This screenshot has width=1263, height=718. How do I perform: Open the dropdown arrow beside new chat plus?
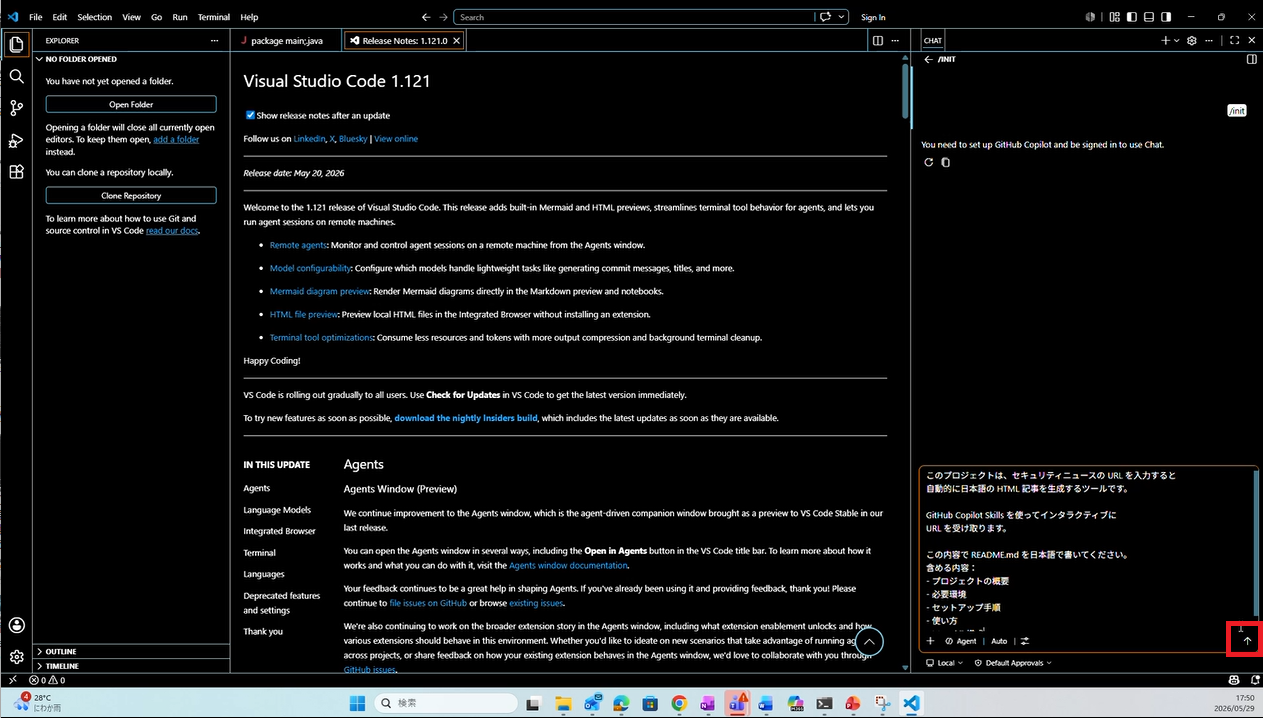pos(1177,41)
